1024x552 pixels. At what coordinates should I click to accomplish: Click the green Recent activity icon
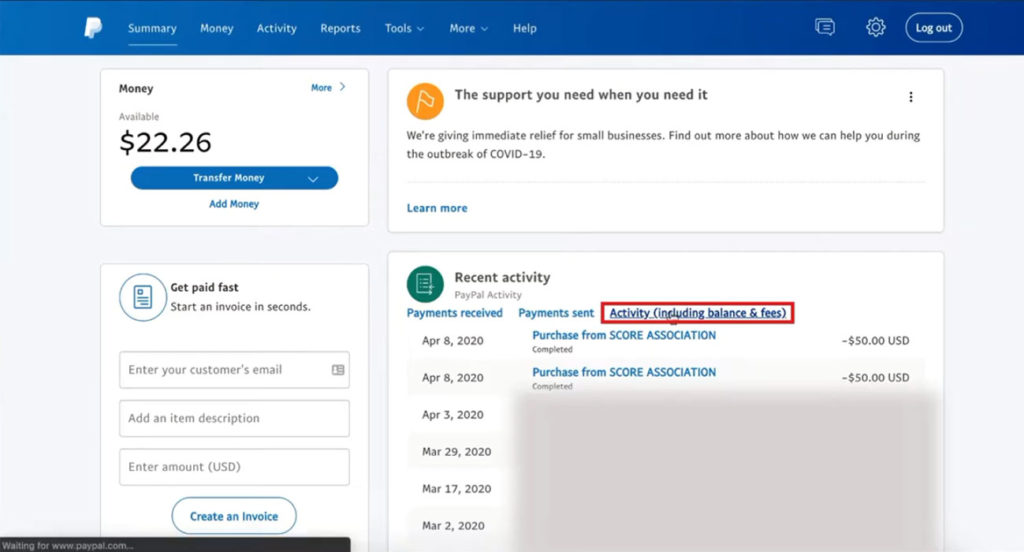425,284
